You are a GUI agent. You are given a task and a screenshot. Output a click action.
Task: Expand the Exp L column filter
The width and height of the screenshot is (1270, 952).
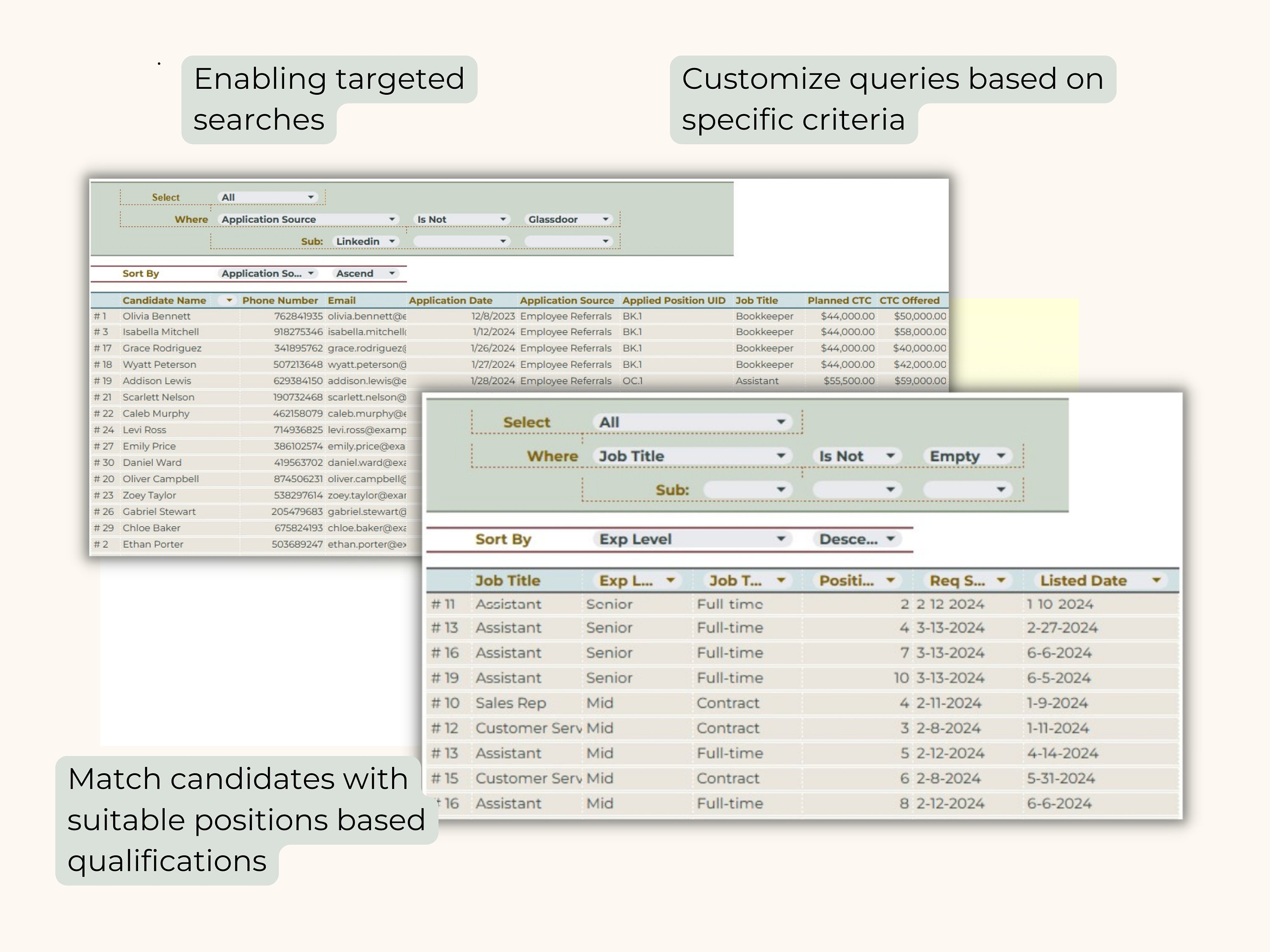click(671, 581)
